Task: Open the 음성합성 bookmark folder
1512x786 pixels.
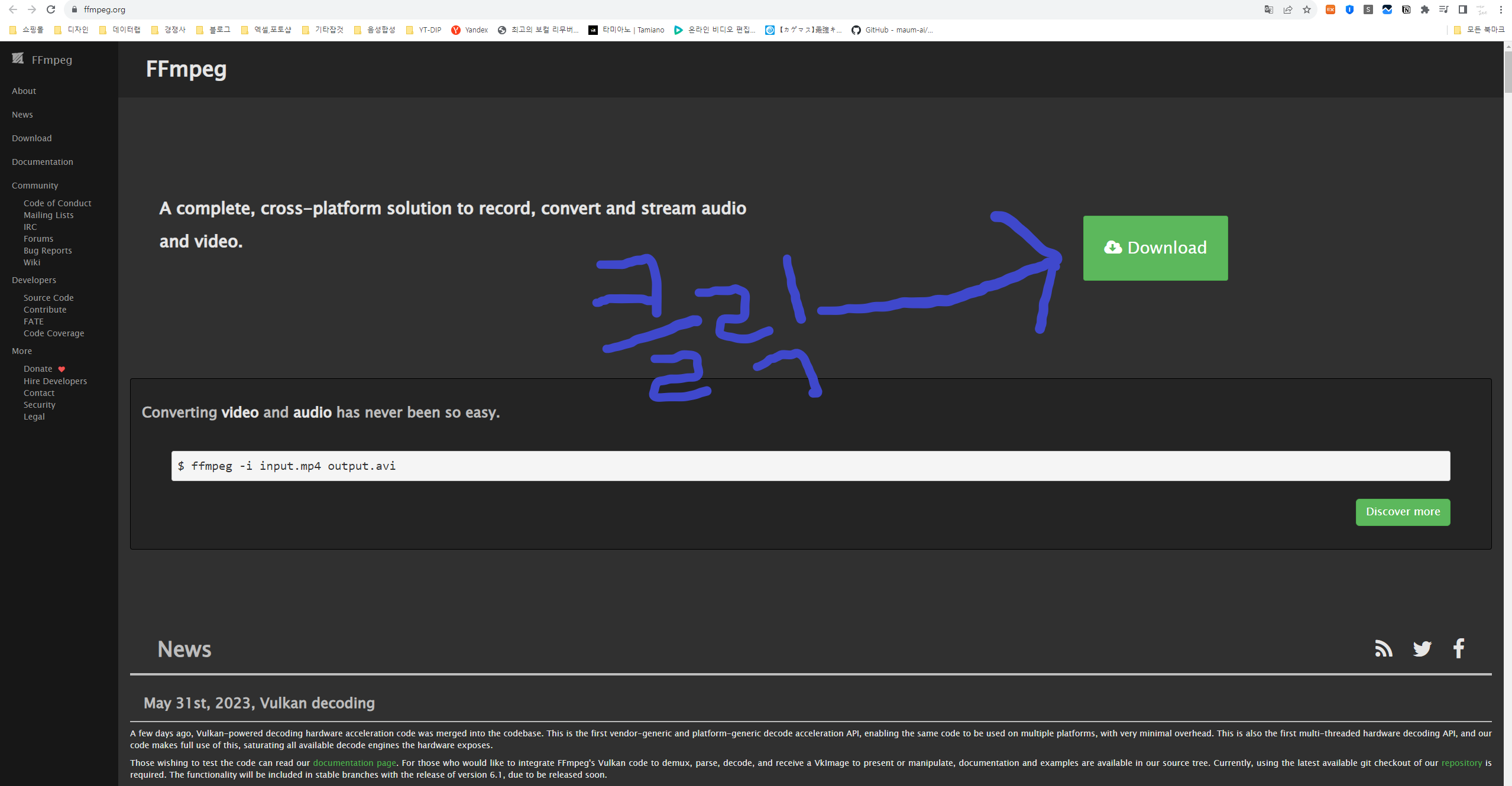Action: click(x=375, y=30)
